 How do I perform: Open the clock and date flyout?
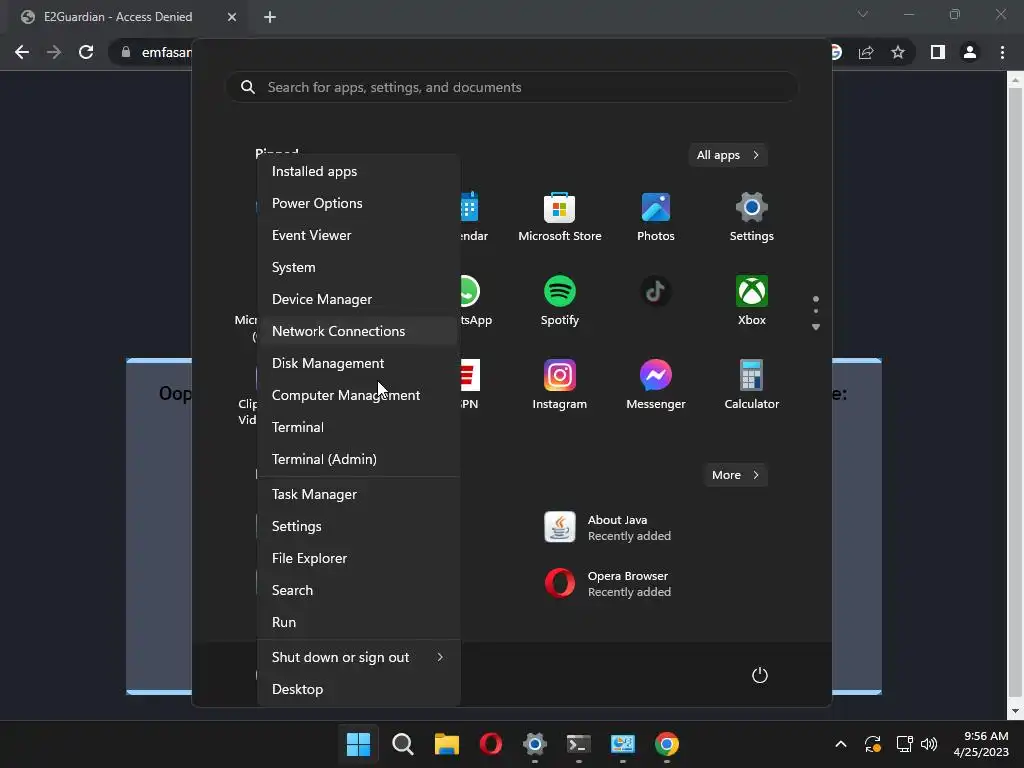982,744
